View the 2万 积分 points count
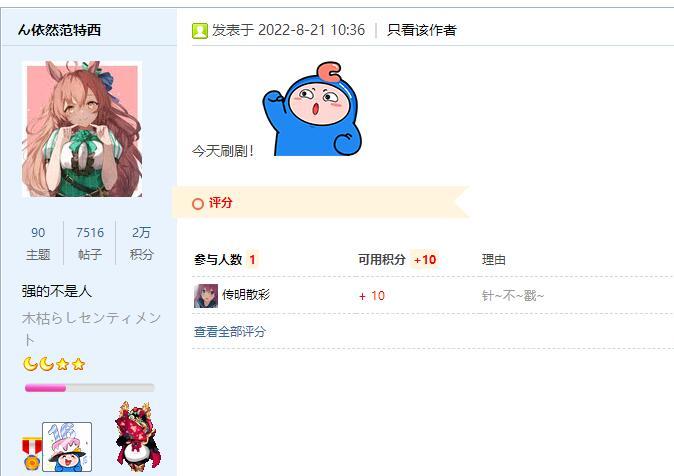674x476 pixels. click(141, 243)
